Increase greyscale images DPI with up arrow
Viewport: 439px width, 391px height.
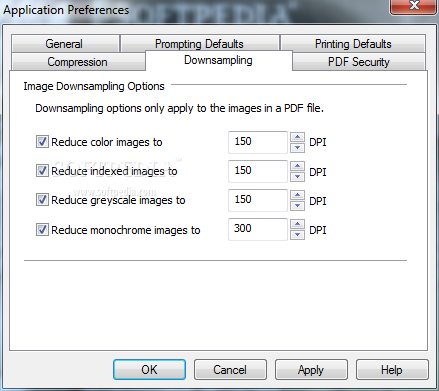pyautogui.click(x=297, y=195)
